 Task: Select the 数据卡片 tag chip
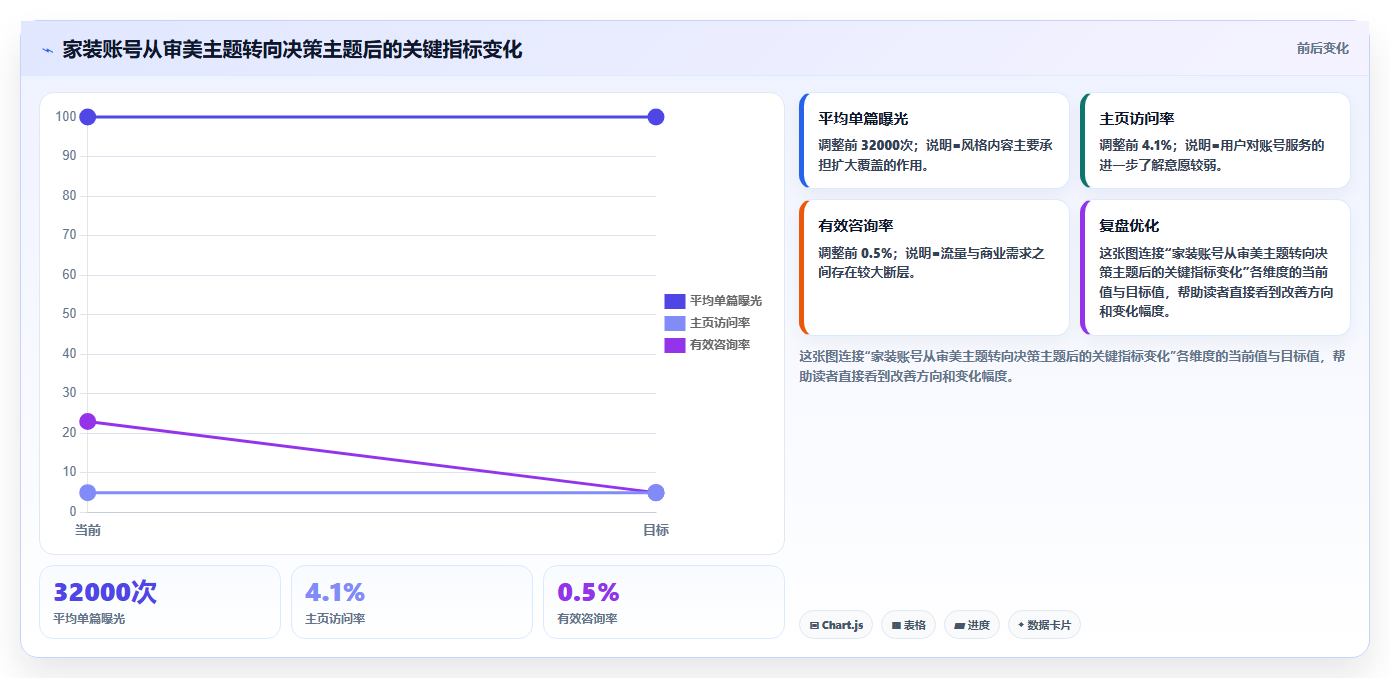1044,625
